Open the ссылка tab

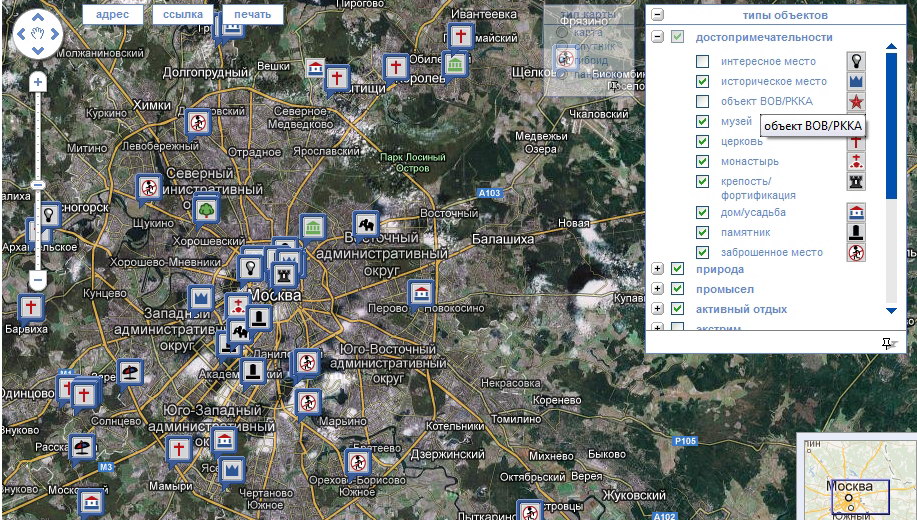tap(182, 15)
